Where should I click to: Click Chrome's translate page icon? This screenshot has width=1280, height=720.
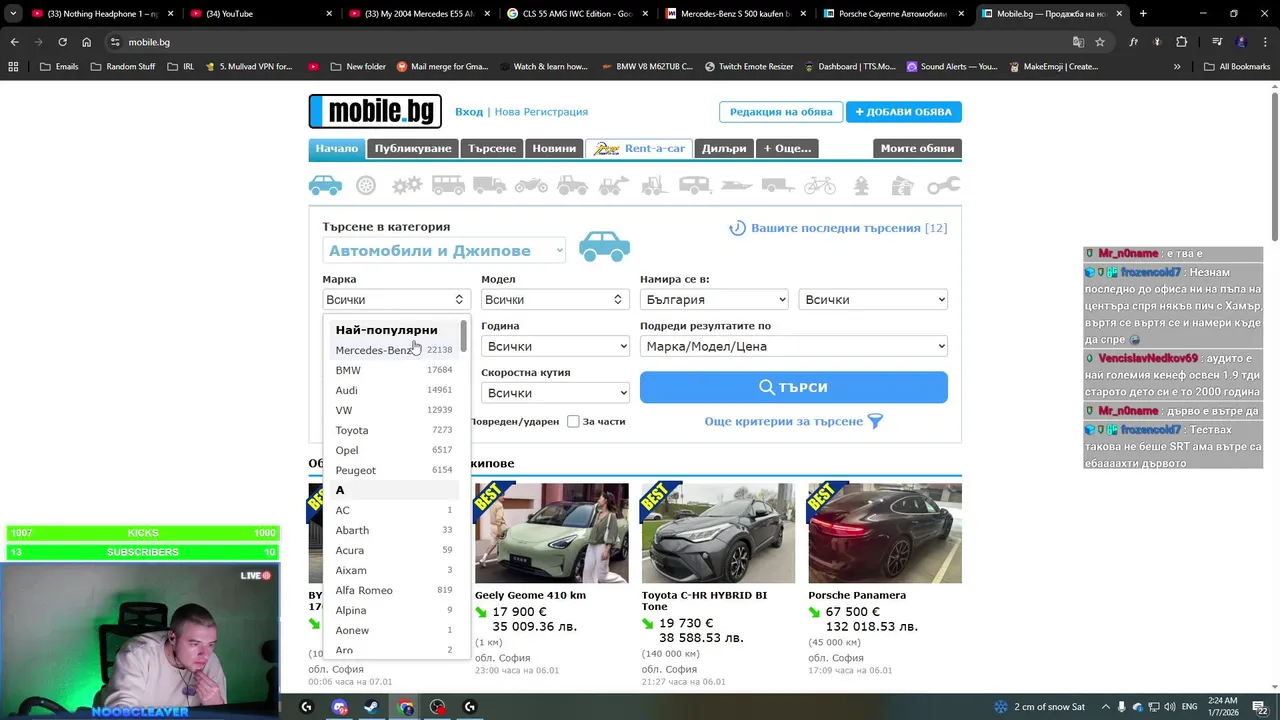click(x=1078, y=42)
